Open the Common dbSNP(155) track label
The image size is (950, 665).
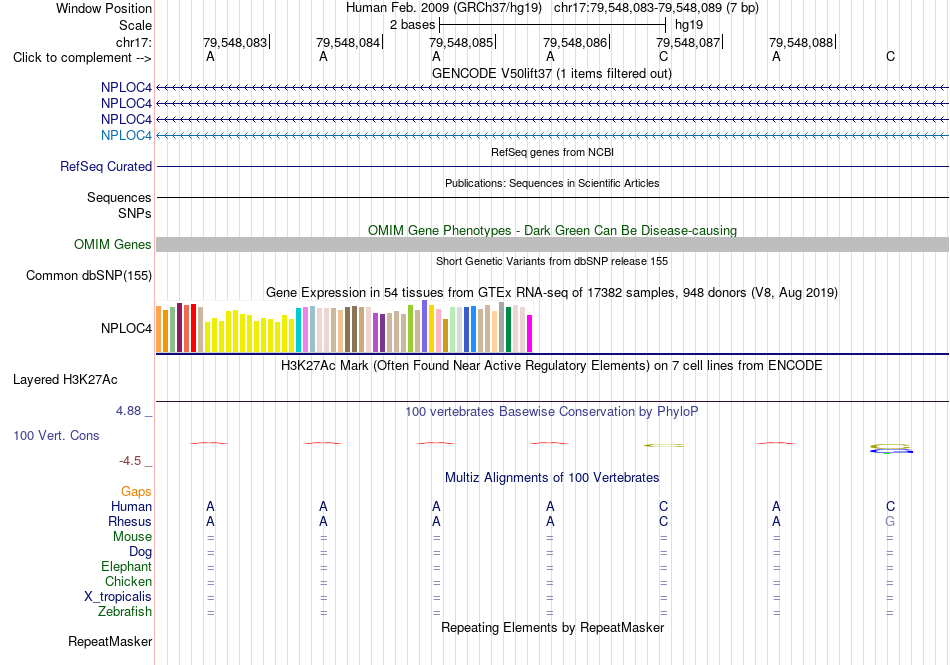click(x=89, y=276)
